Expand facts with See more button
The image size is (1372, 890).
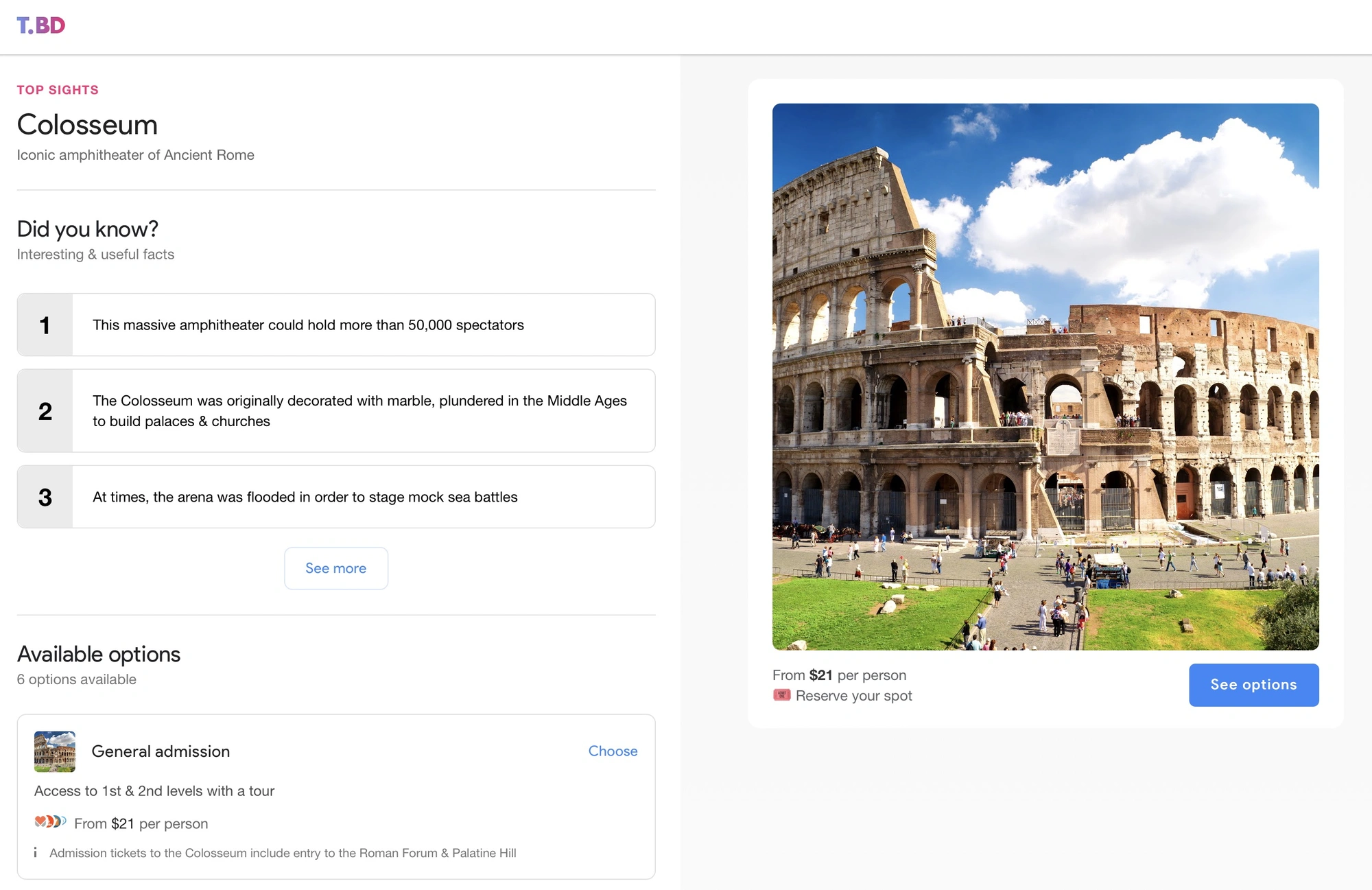coord(336,568)
